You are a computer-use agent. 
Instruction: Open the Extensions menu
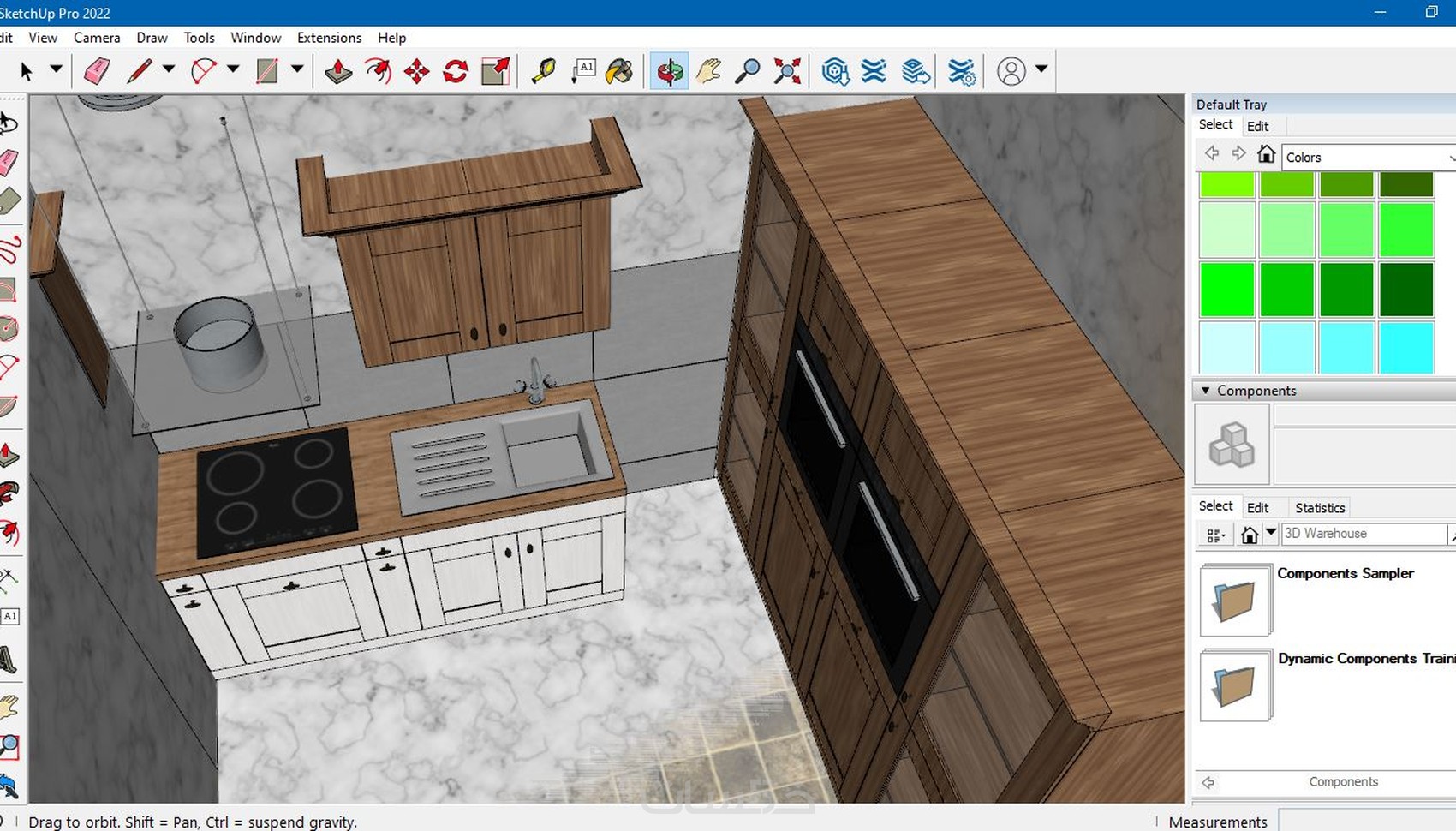coord(329,38)
